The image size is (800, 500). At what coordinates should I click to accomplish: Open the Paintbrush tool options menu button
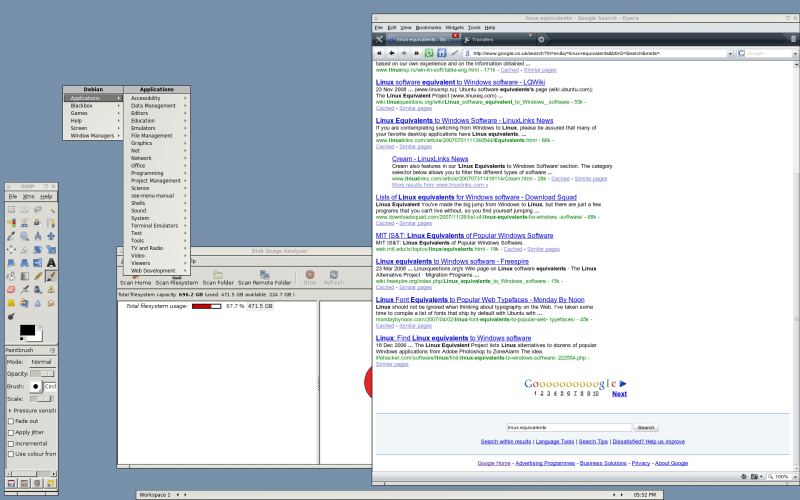click(x=53, y=351)
